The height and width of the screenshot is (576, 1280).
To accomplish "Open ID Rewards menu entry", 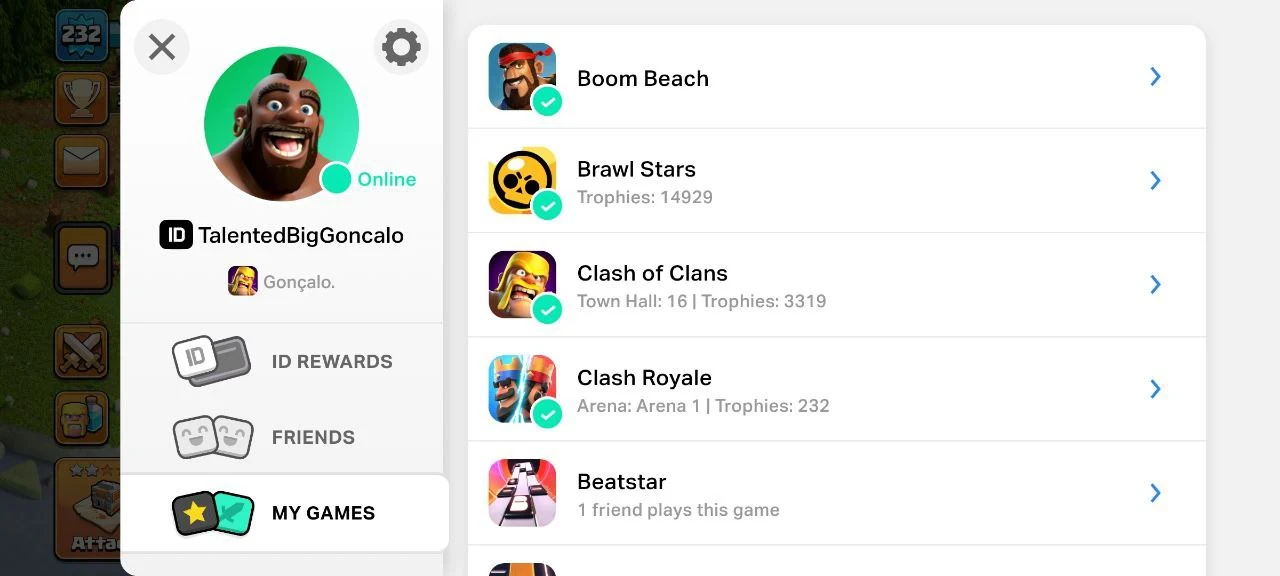I will click(332, 361).
